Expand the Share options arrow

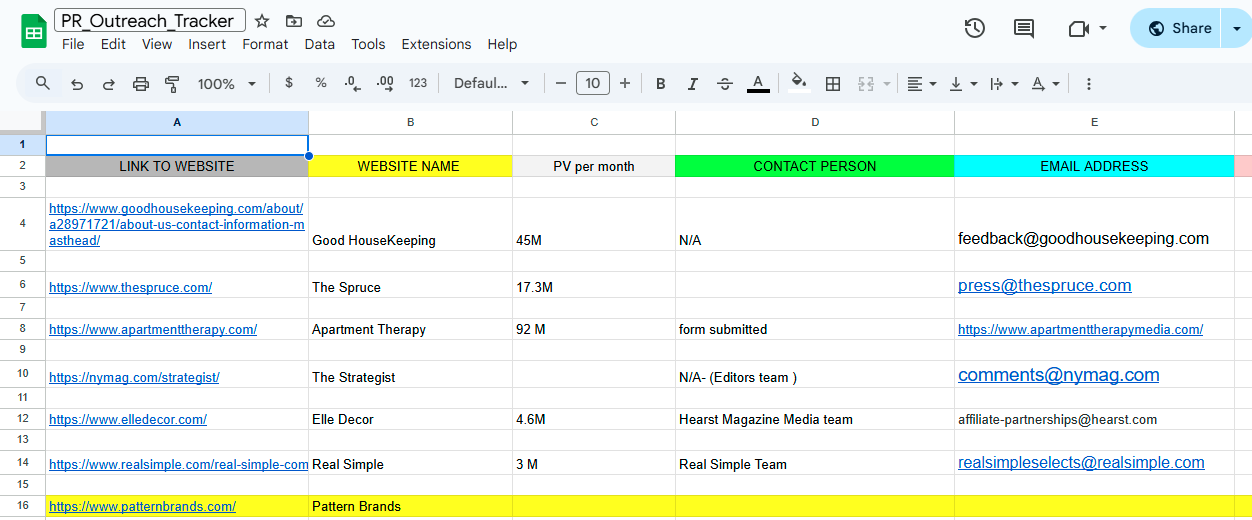(x=1236, y=28)
